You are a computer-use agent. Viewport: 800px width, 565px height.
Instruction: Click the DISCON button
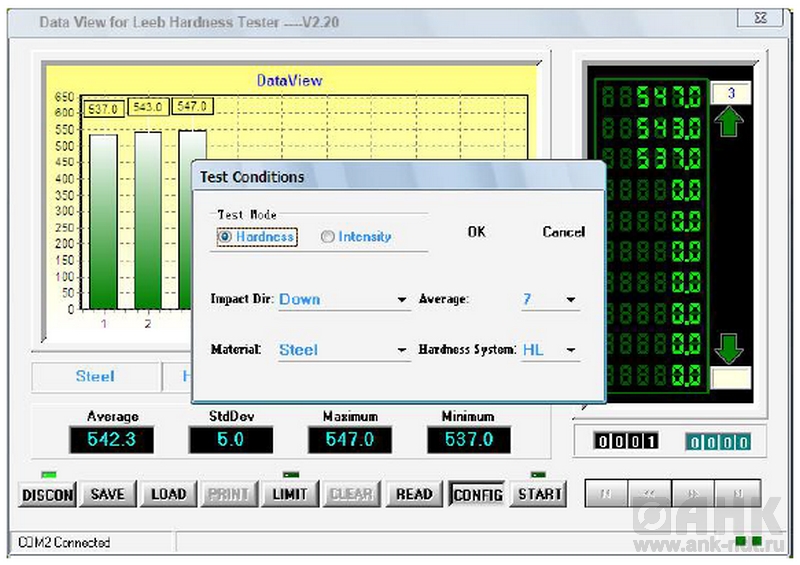coord(48,494)
